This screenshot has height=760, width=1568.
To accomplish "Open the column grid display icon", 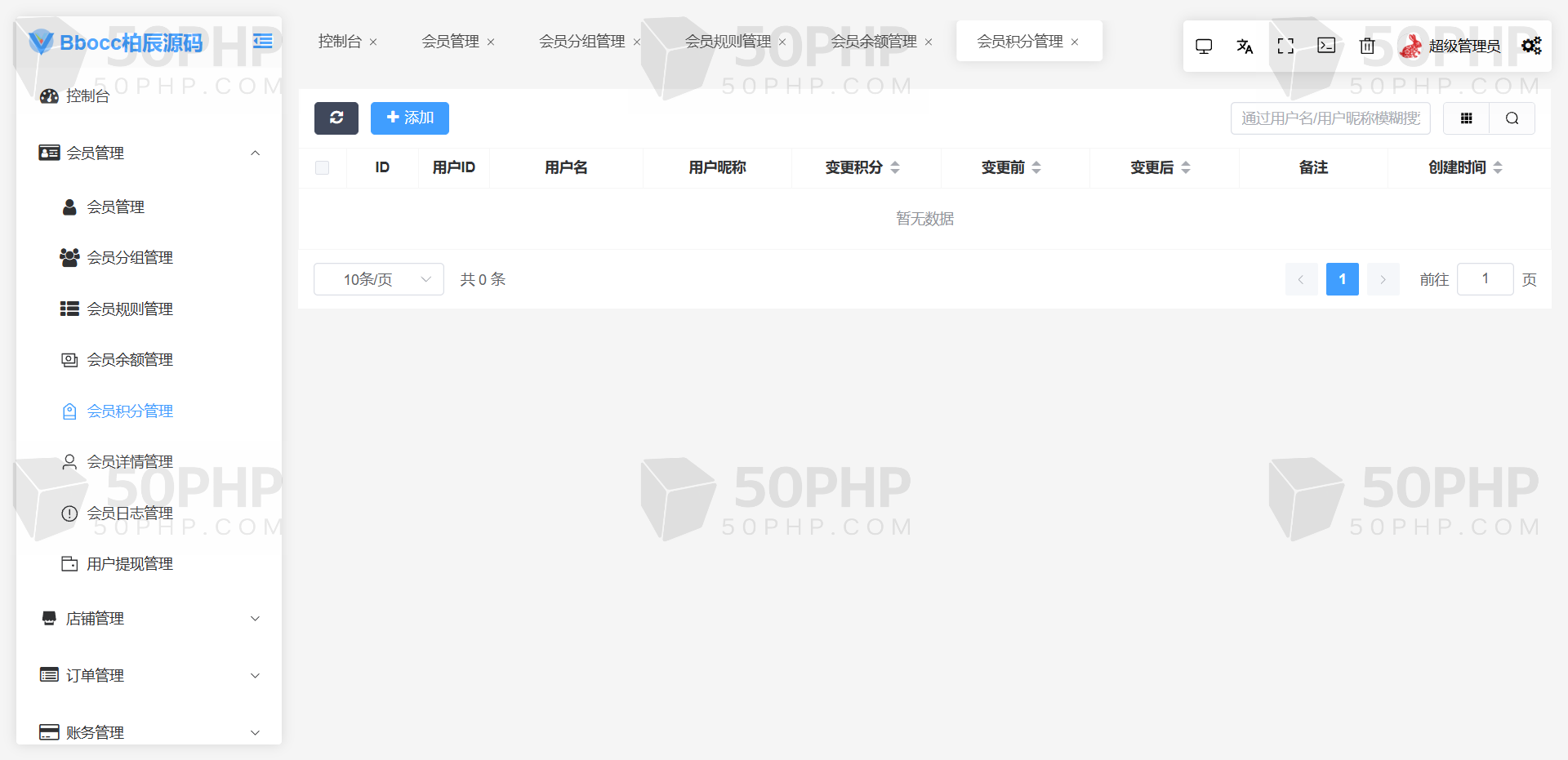I will pyautogui.click(x=1467, y=118).
